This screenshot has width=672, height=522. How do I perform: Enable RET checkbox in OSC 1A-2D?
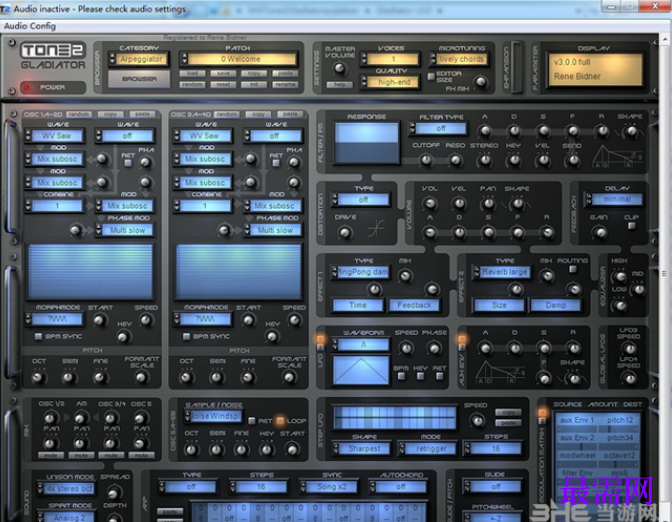[x=128, y=163]
